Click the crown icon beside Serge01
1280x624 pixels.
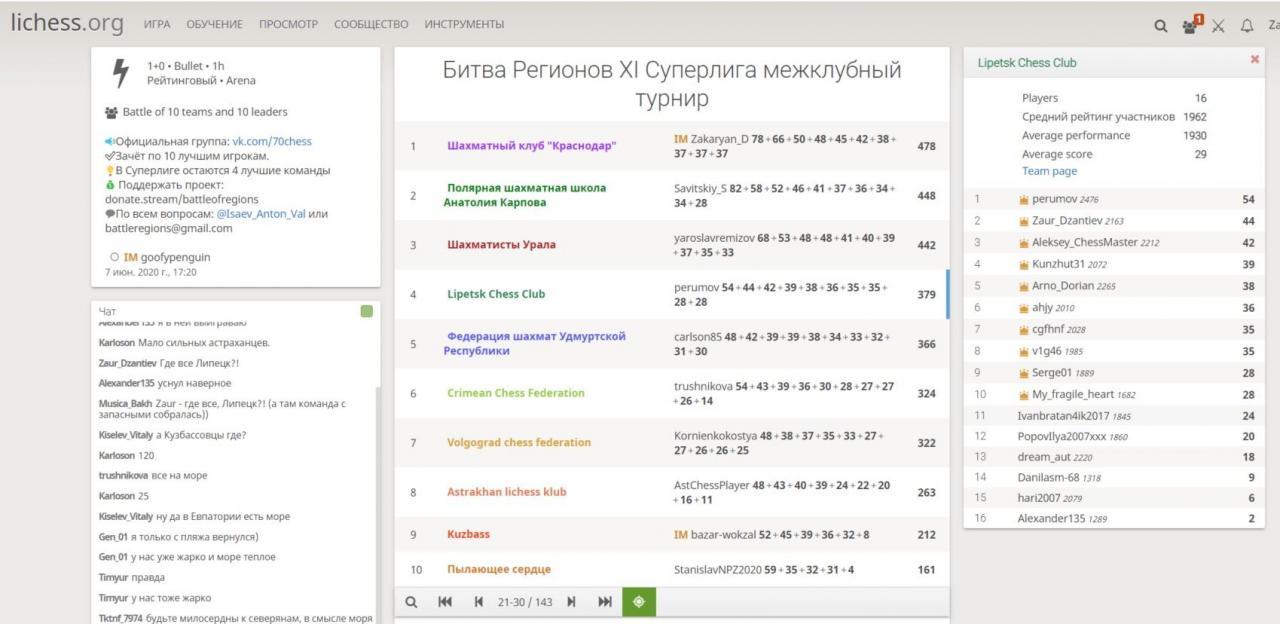click(1024, 373)
